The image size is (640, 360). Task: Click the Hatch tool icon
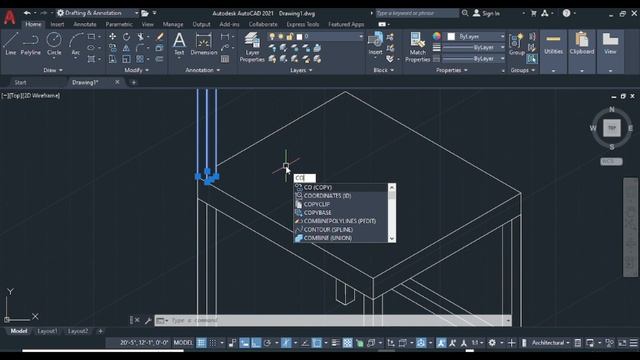tap(91, 59)
